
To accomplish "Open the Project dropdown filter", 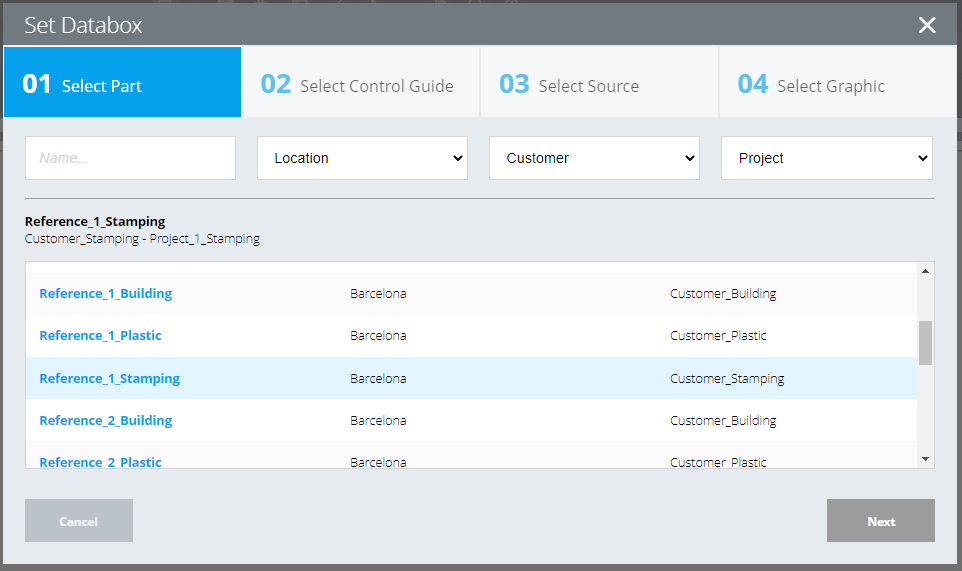I will click(826, 158).
